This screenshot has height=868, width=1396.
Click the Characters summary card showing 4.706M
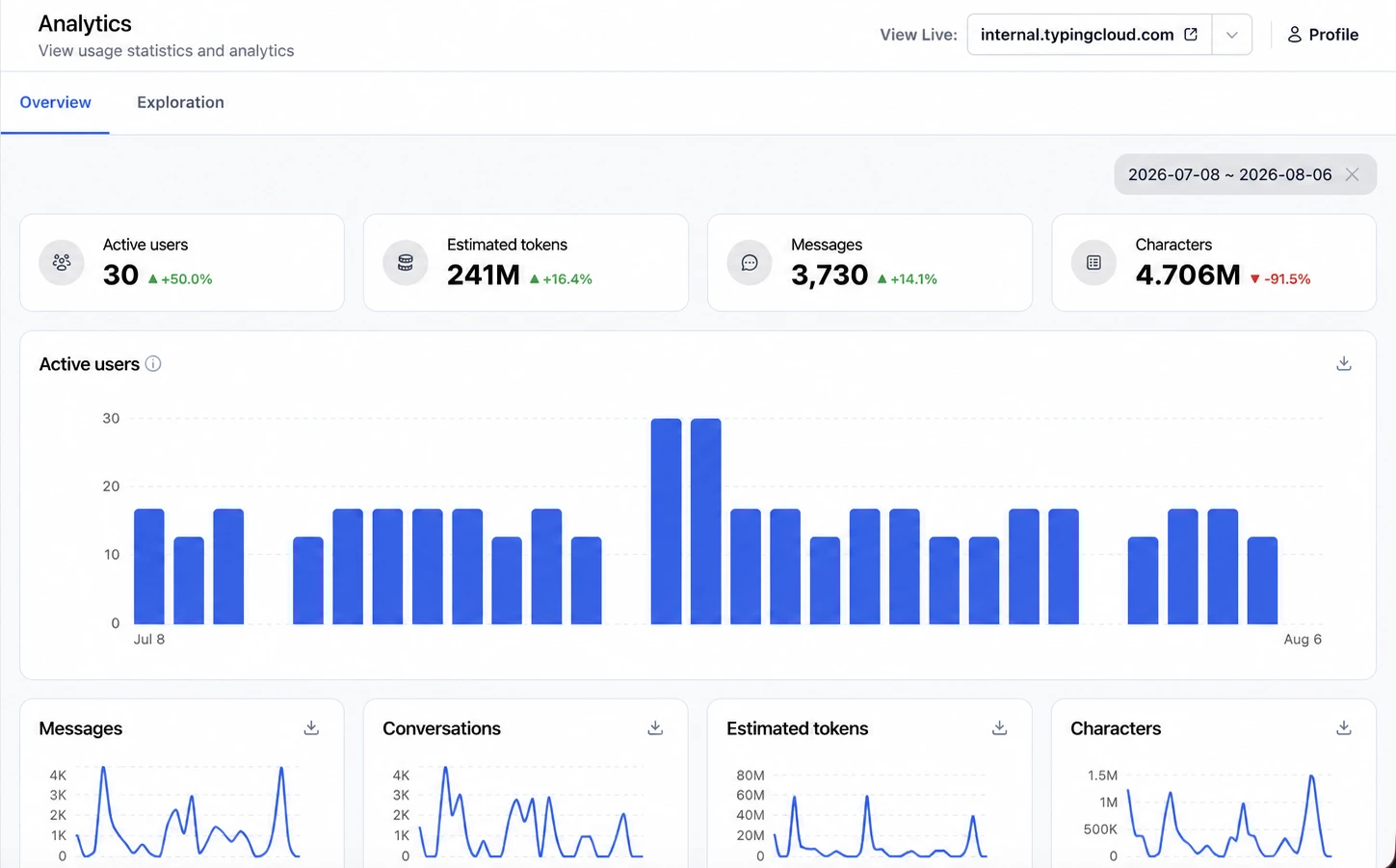(1214, 262)
